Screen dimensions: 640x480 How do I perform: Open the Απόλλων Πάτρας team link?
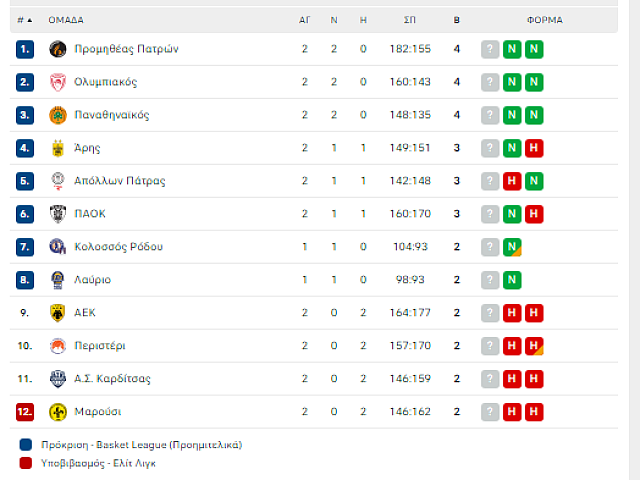point(120,181)
